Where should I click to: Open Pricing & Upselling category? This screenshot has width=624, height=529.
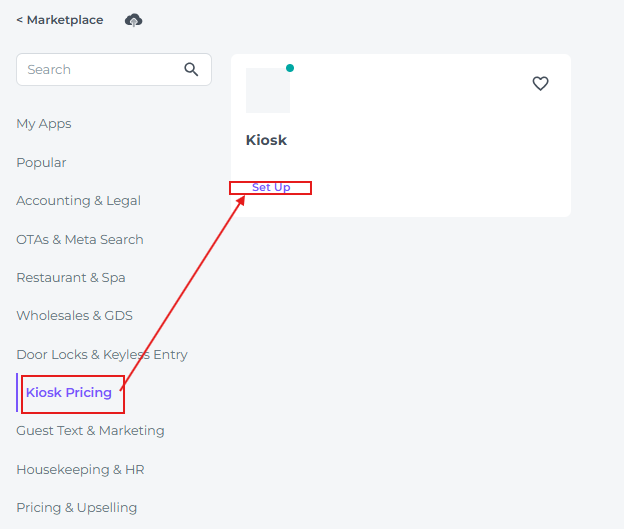[x=76, y=507]
